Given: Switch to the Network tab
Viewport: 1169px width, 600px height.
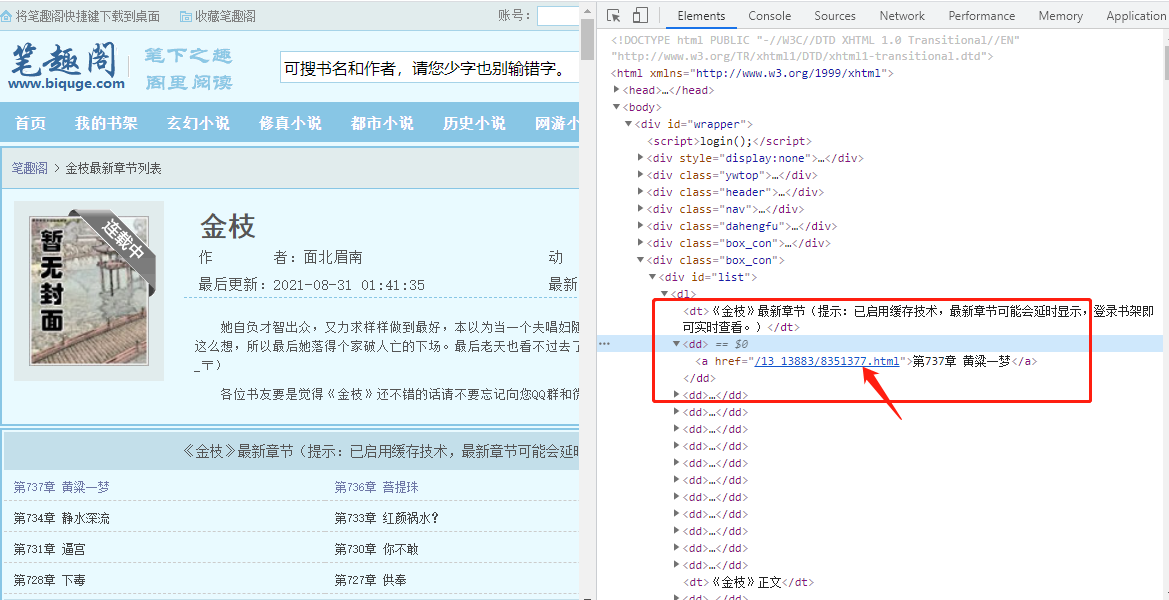Looking at the screenshot, I should coord(901,16).
